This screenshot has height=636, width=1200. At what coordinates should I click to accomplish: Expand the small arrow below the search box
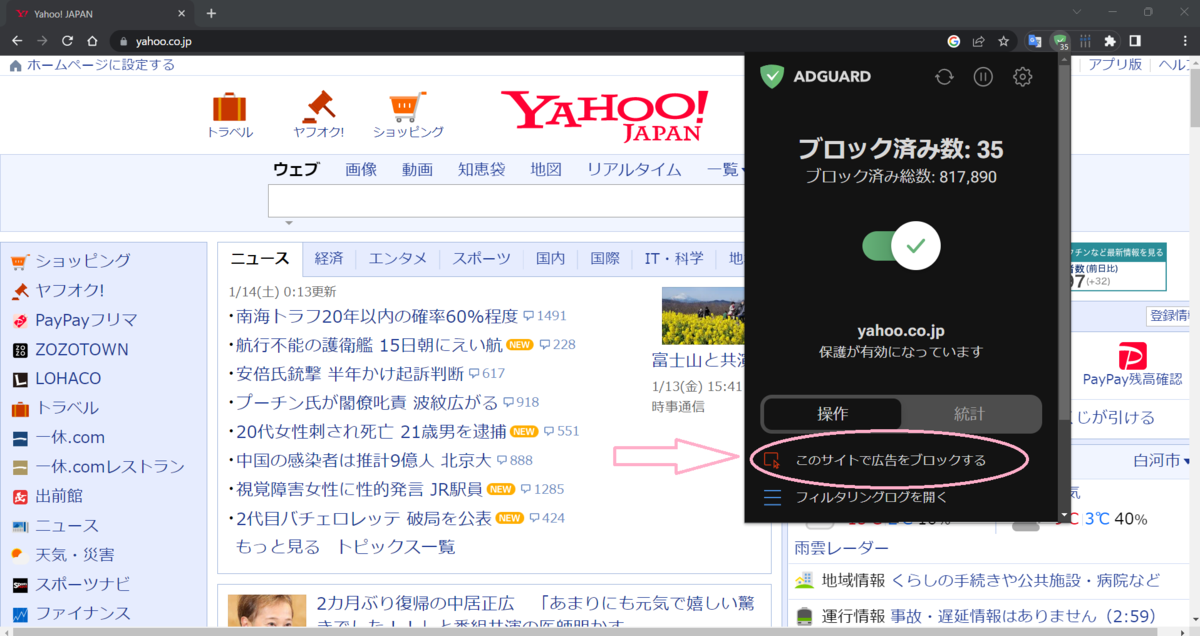tap(288, 223)
